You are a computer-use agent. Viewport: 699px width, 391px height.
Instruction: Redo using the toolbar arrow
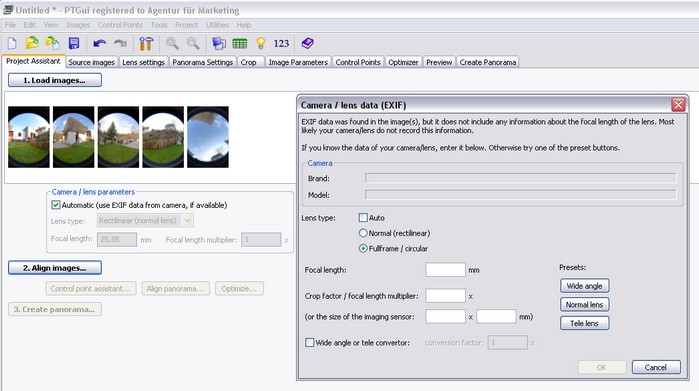click(x=120, y=43)
